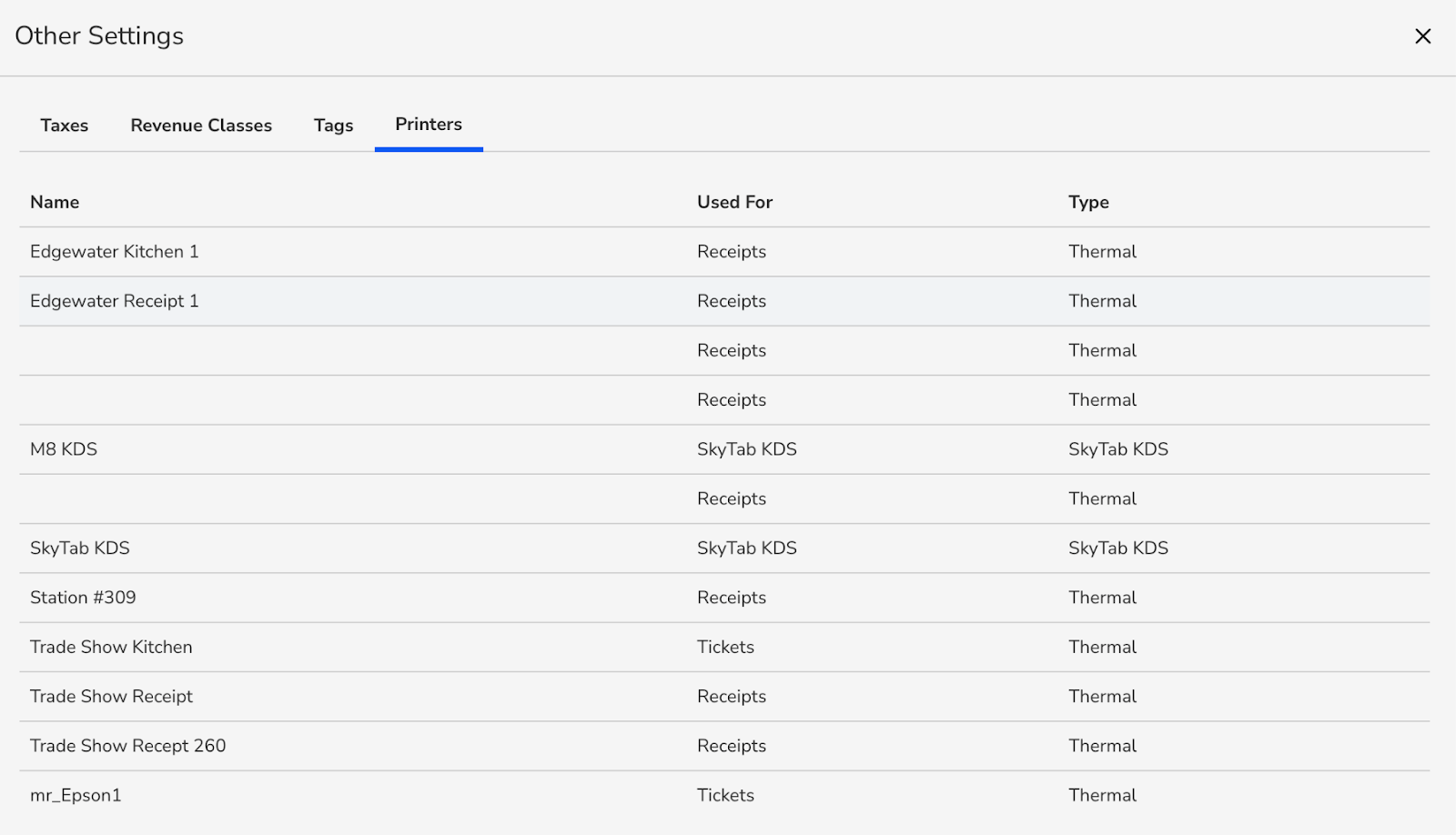Select the mr_Epson1 printer row

76,795
